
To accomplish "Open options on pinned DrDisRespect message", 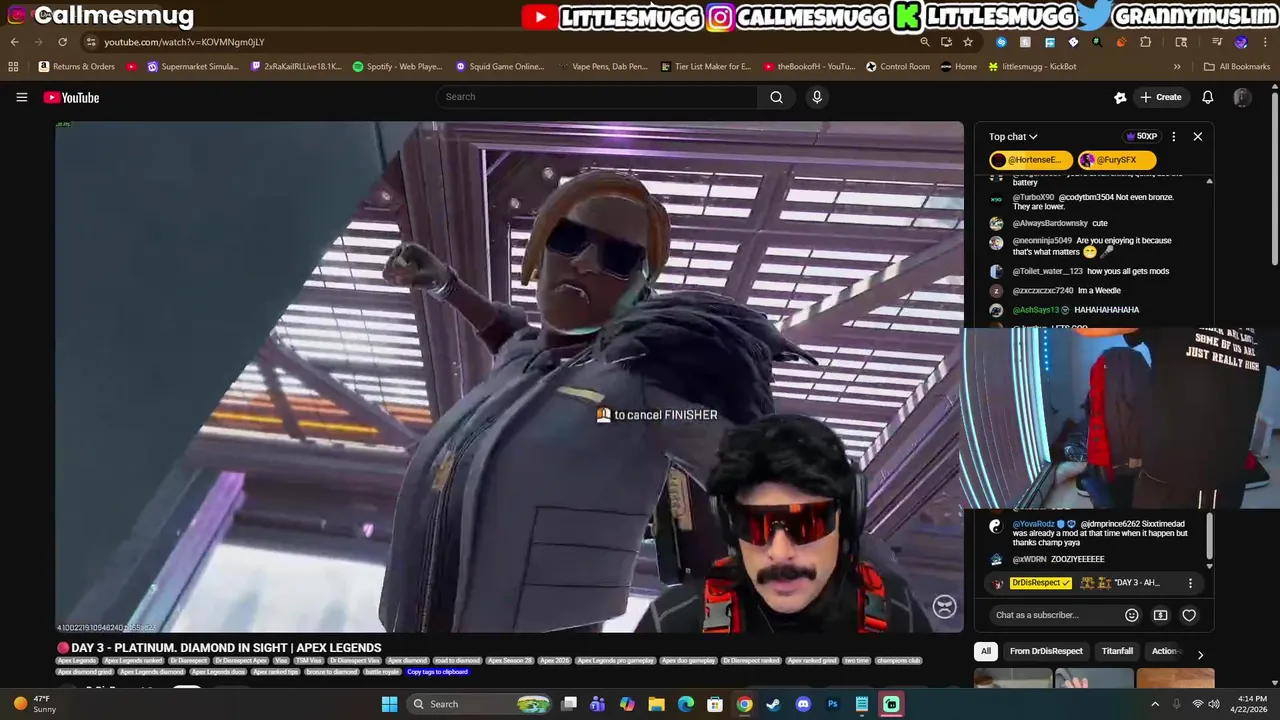I will pos(1190,583).
